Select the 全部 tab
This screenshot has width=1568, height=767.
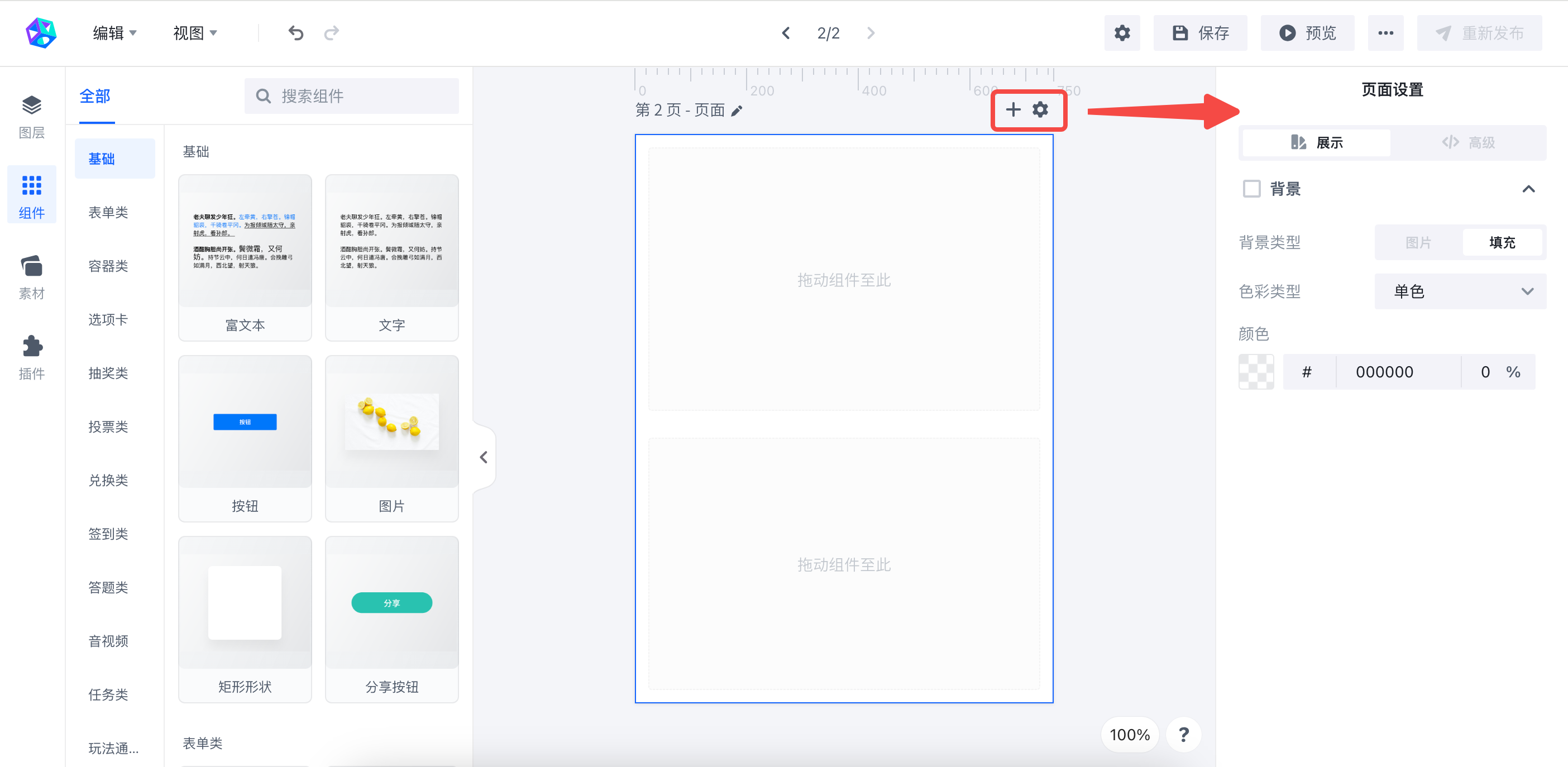pos(95,96)
